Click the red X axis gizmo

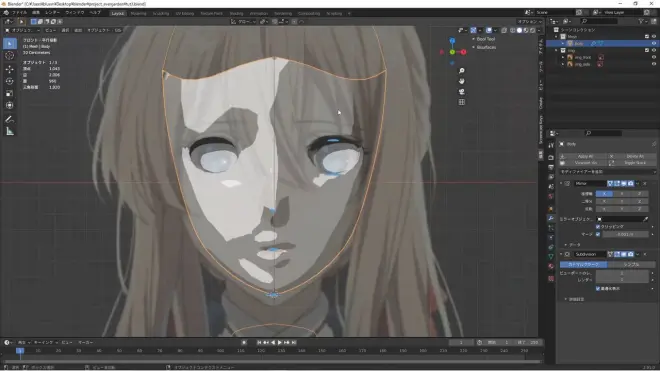click(x=463, y=52)
